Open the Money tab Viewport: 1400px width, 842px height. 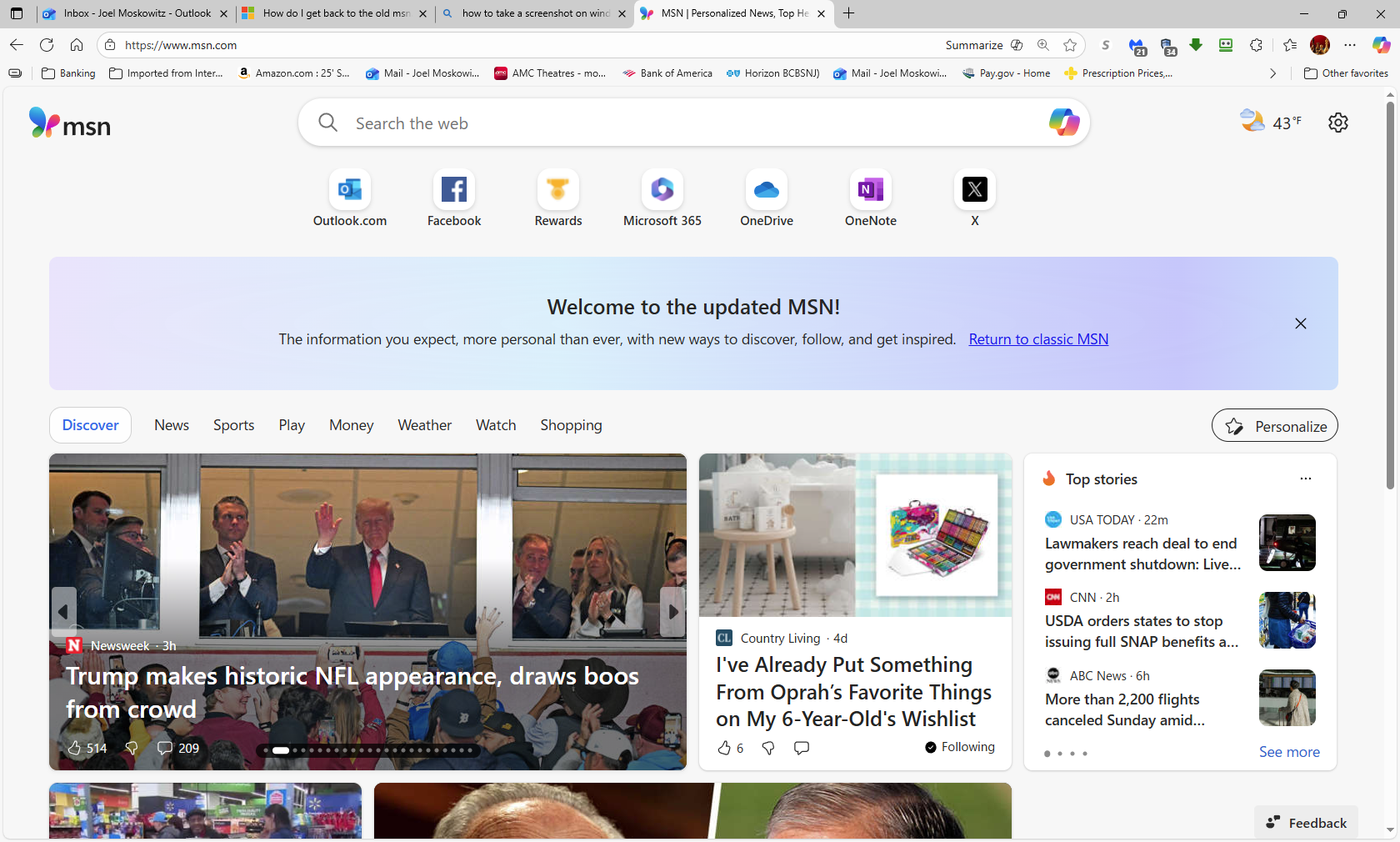tap(351, 425)
